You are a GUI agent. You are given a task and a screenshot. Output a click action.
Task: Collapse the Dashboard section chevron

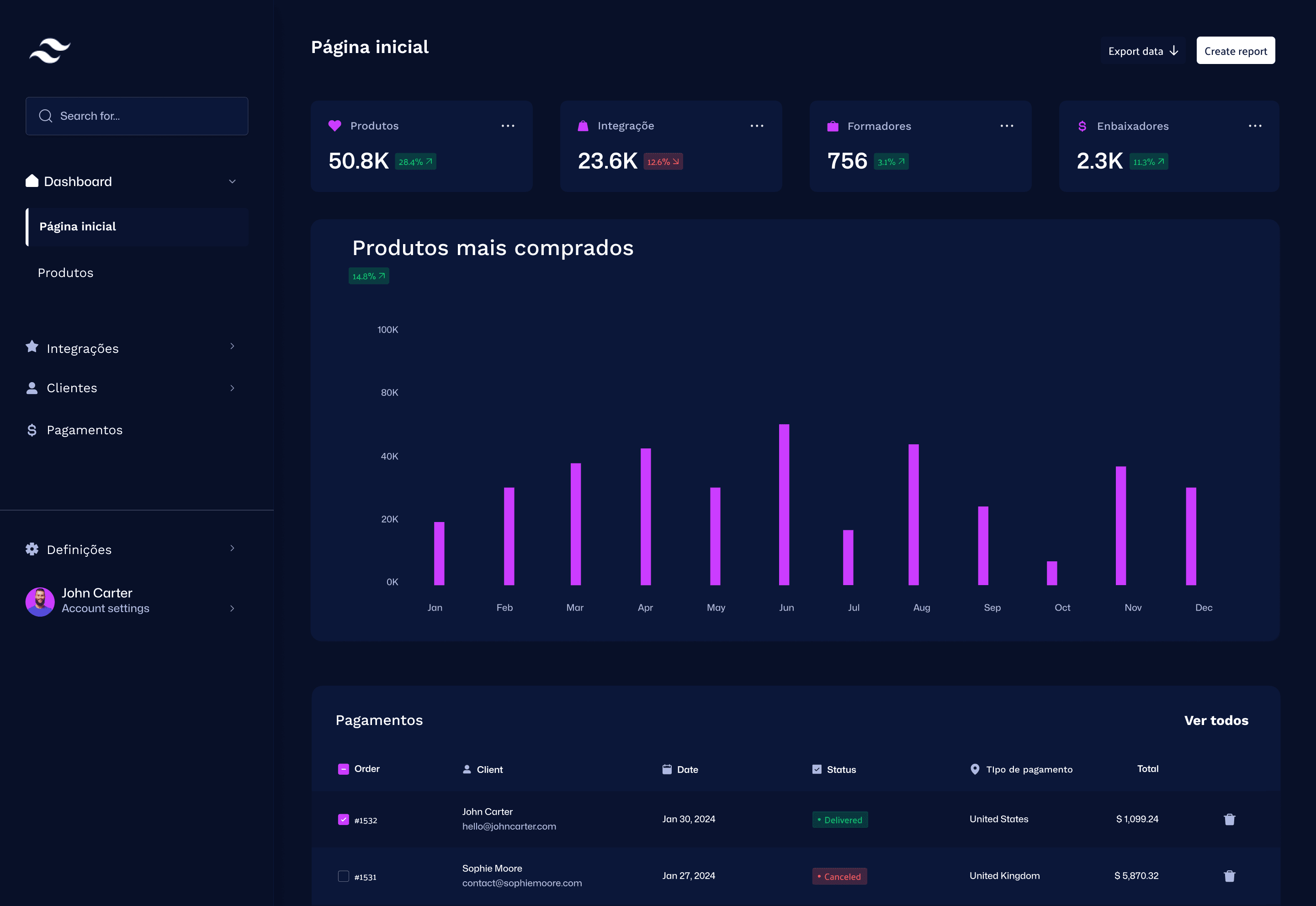(x=232, y=181)
